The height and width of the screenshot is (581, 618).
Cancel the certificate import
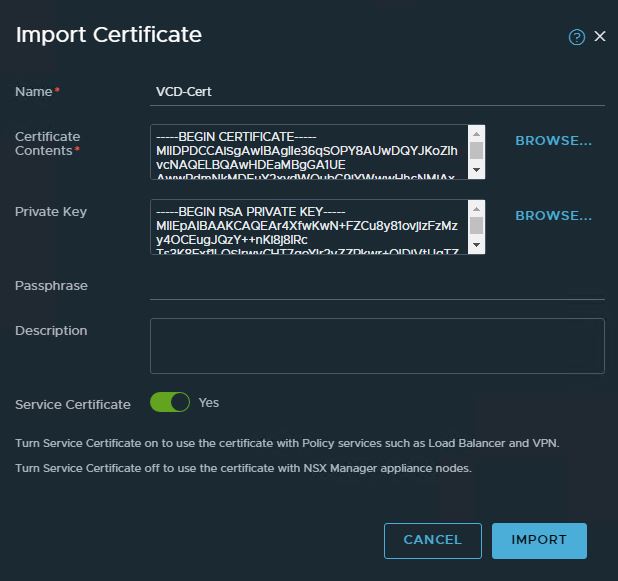[x=432, y=540]
